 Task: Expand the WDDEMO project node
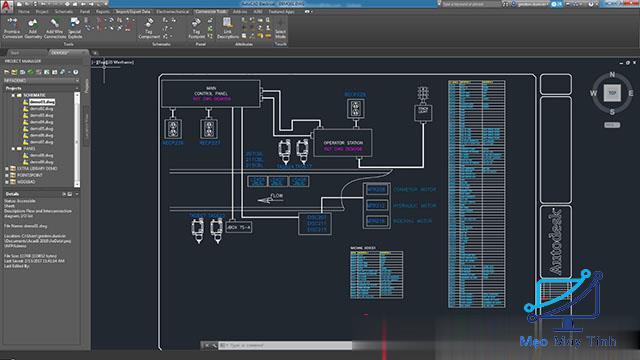[7, 182]
